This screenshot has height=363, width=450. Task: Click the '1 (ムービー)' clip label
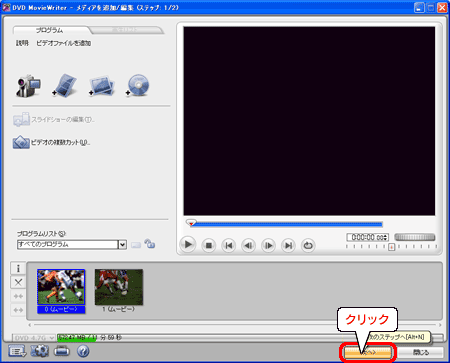tap(118, 309)
